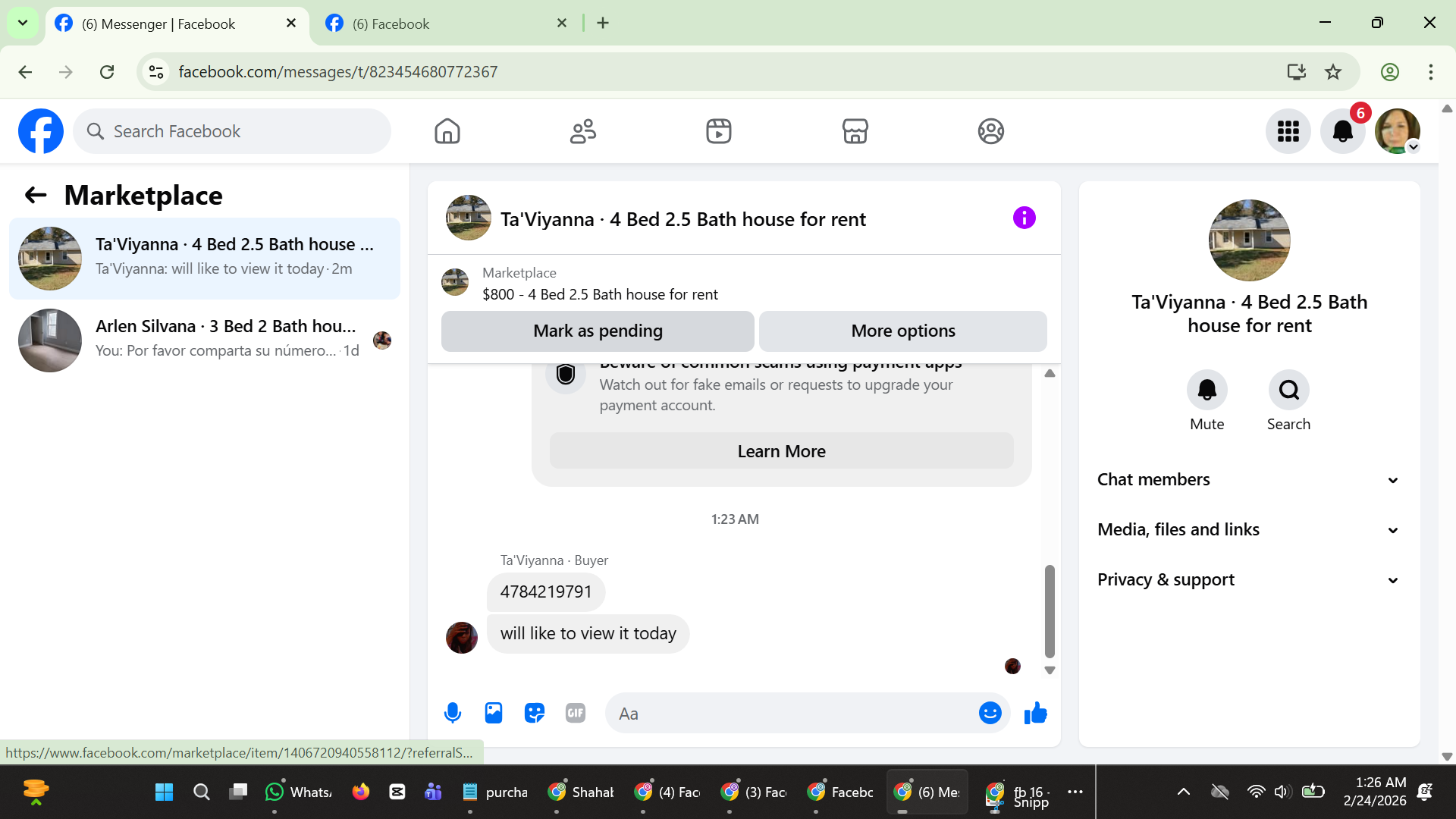Open the notifications bell with badge
This screenshot has height=819, width=1456.
click(x=1342, y=131)
